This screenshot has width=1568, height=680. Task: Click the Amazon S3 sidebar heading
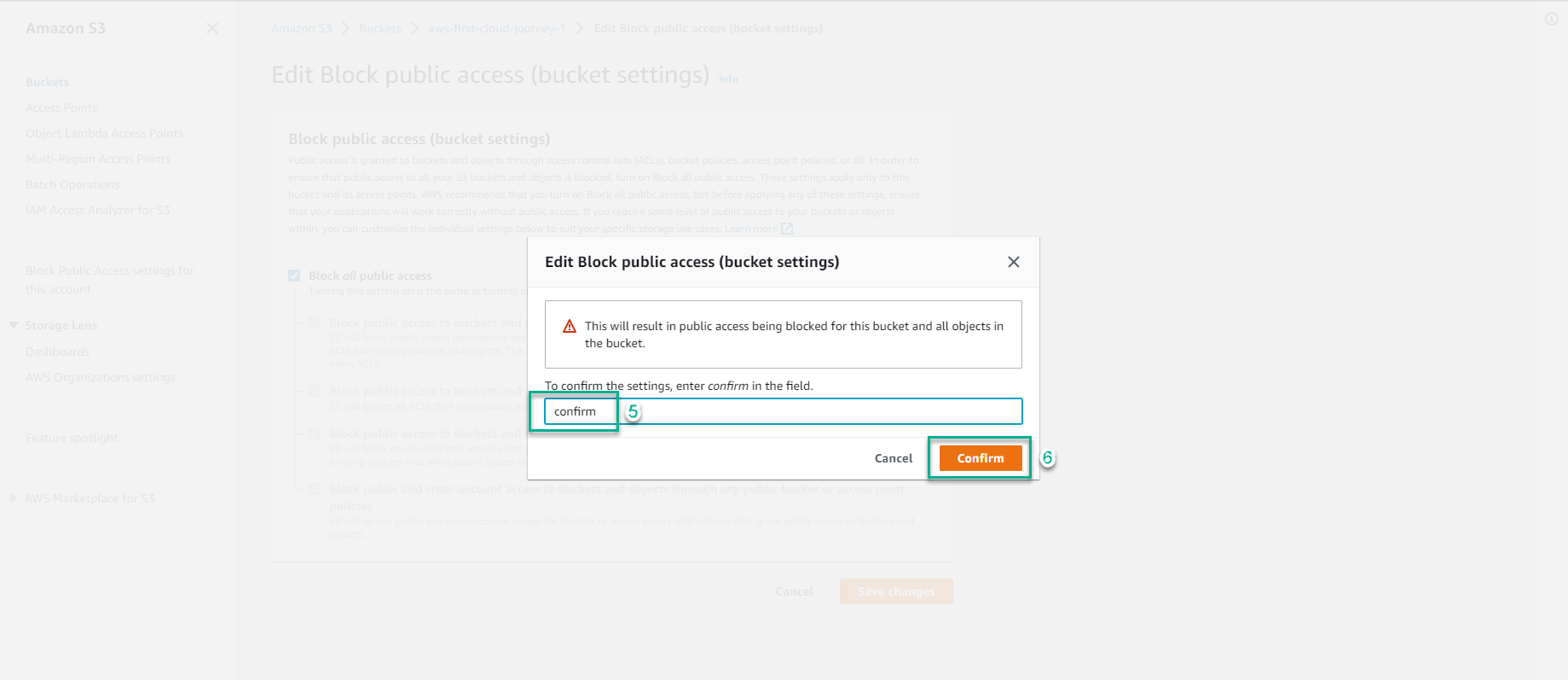tap(66, 28)
